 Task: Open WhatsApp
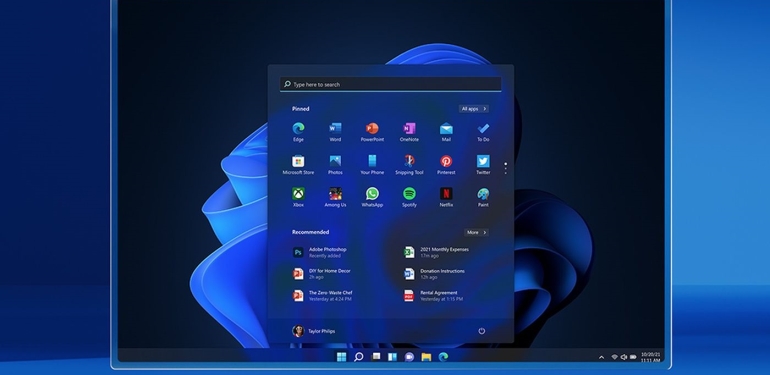pyautogui.click(x=372, y=197)
